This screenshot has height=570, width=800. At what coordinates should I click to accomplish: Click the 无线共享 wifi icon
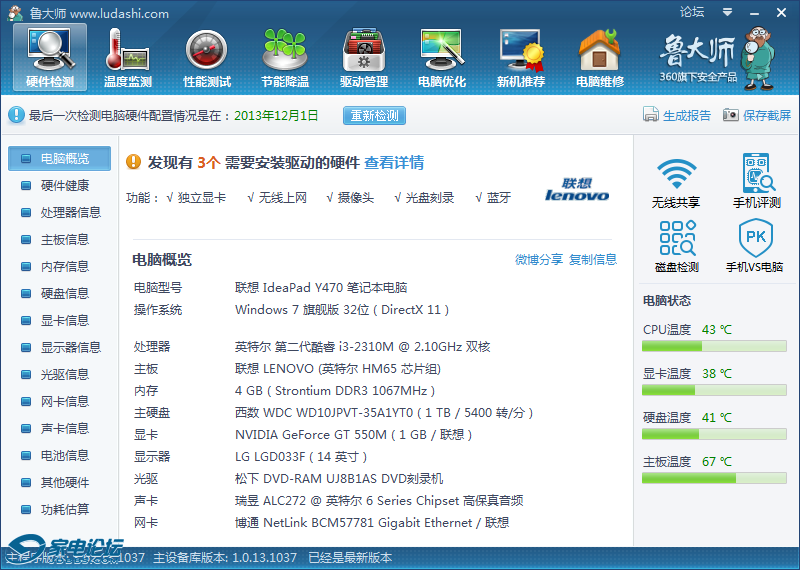[676, 174]
